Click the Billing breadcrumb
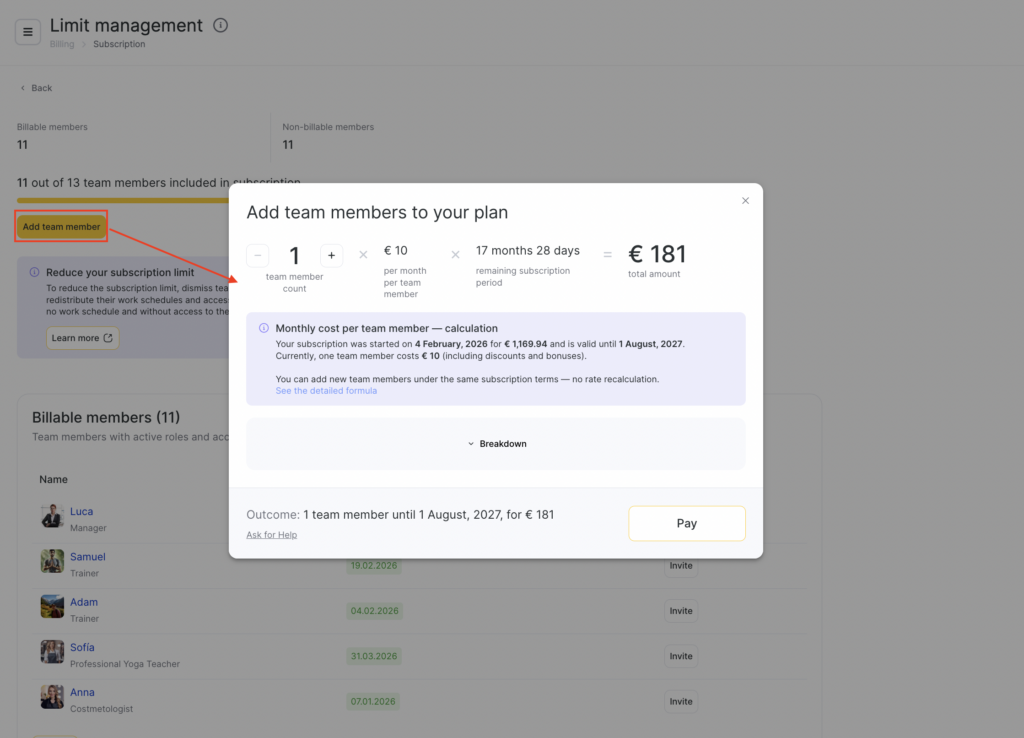The image size is (1024, 738). point(62,44)
